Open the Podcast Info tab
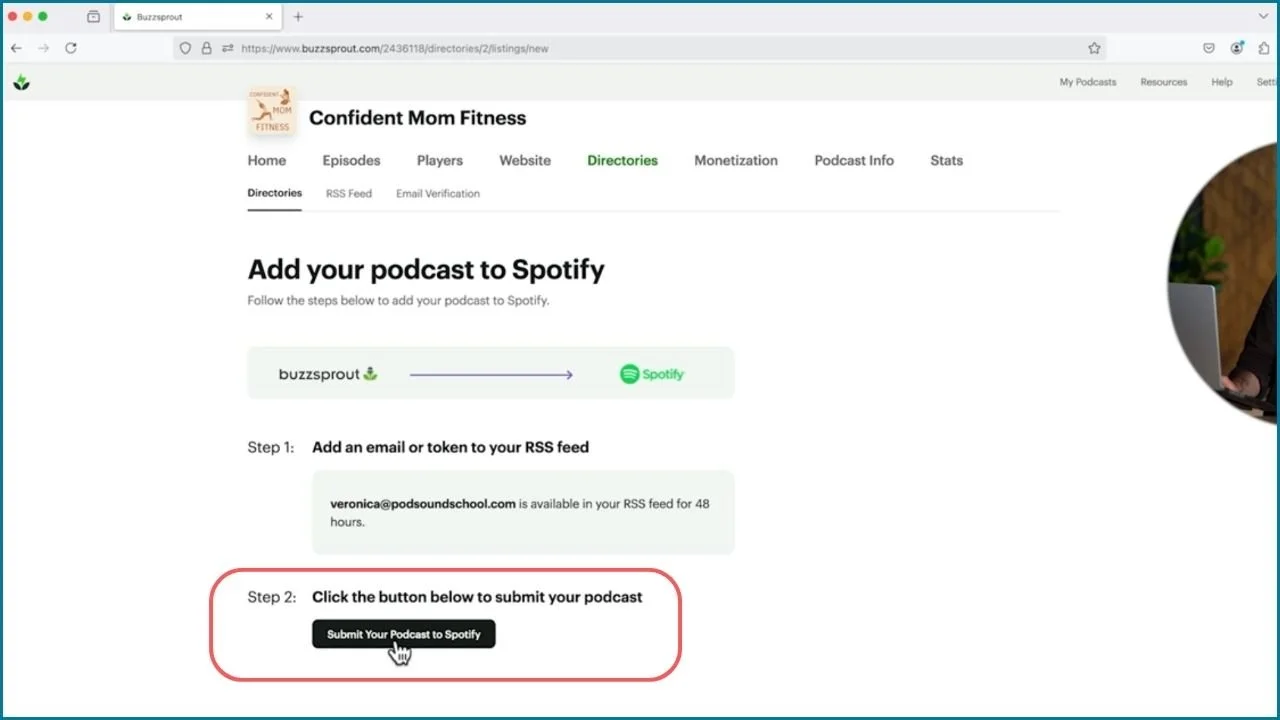This screenshot has height=720, width=1280. click(x=854, y=160)
